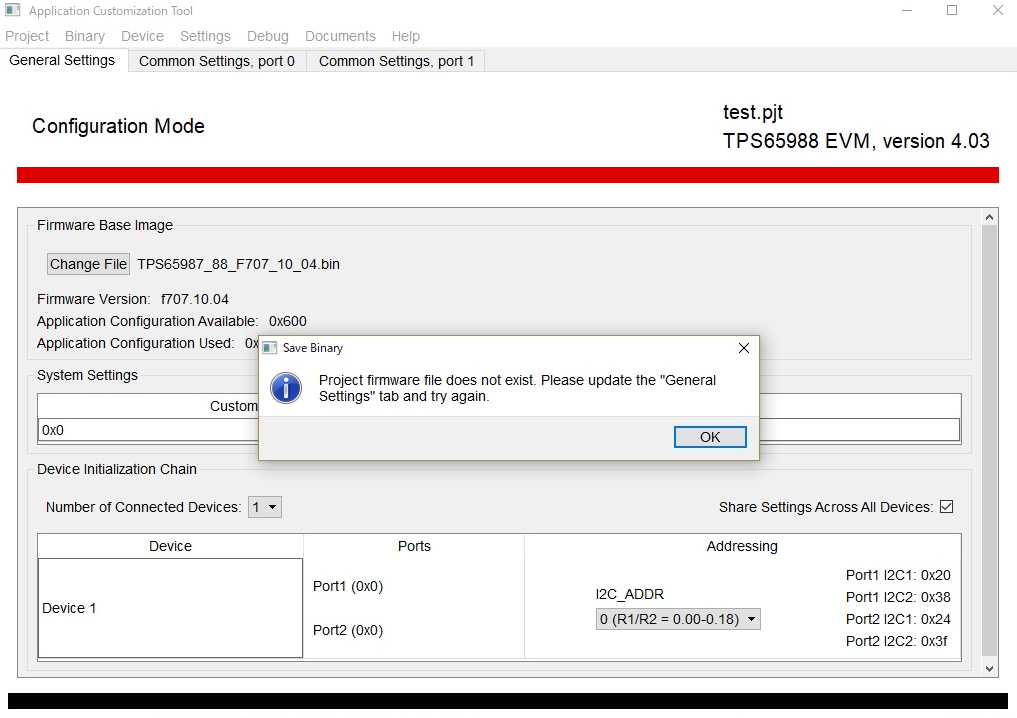The image size is (1017, 718).
Task: Toggle Share Settings Across All Devices checkbox
Action: (x=946, y=507)
